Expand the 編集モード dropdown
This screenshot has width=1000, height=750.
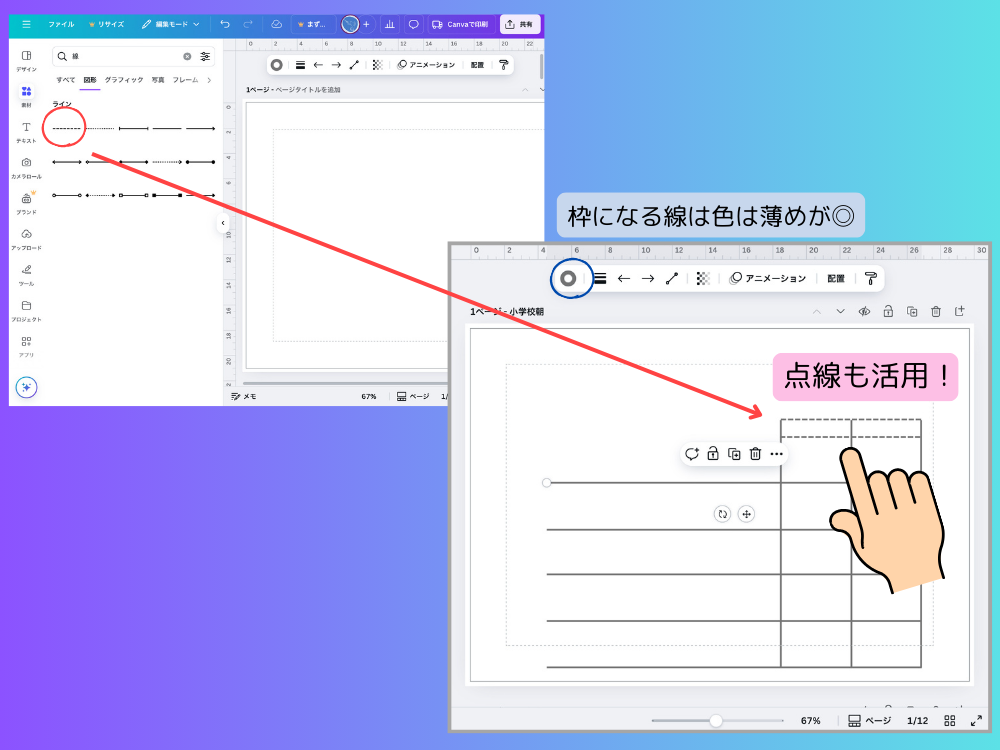(170, 24)
